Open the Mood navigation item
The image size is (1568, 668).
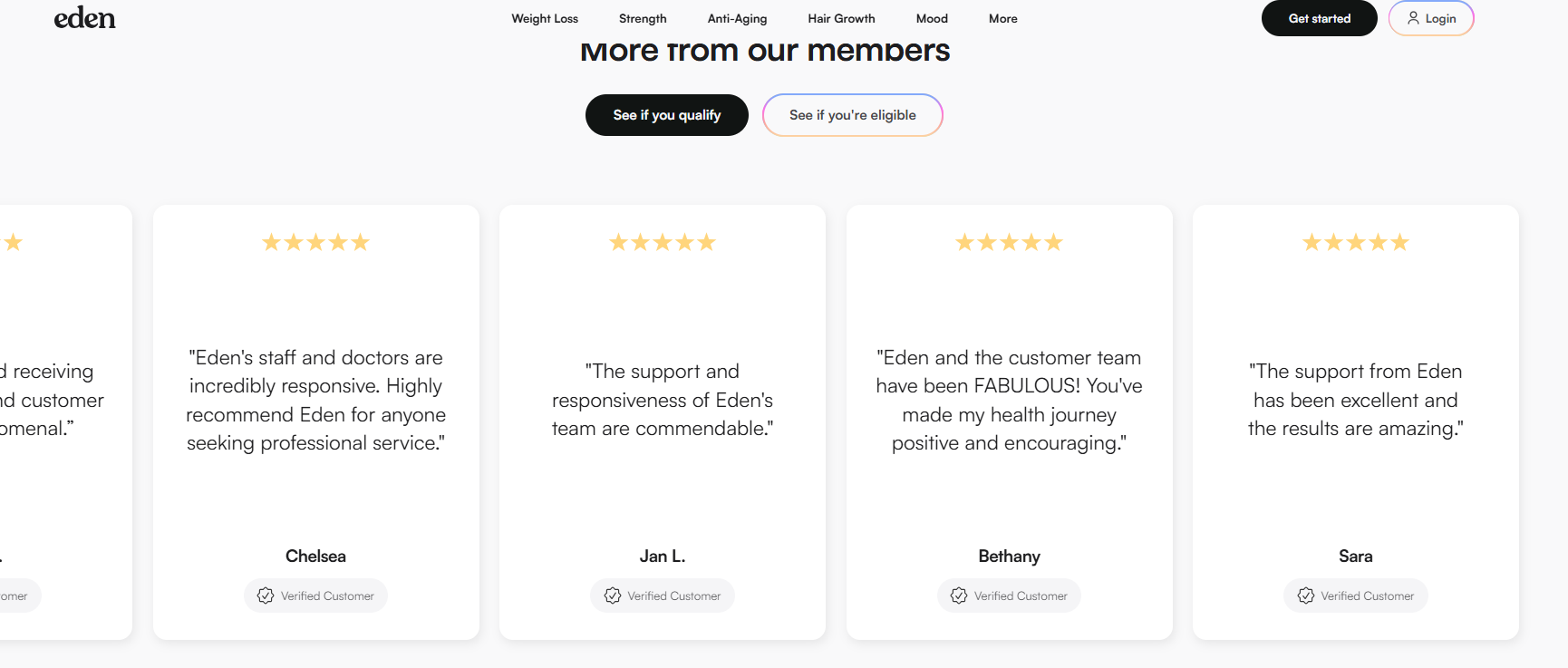tap(932, 19)
